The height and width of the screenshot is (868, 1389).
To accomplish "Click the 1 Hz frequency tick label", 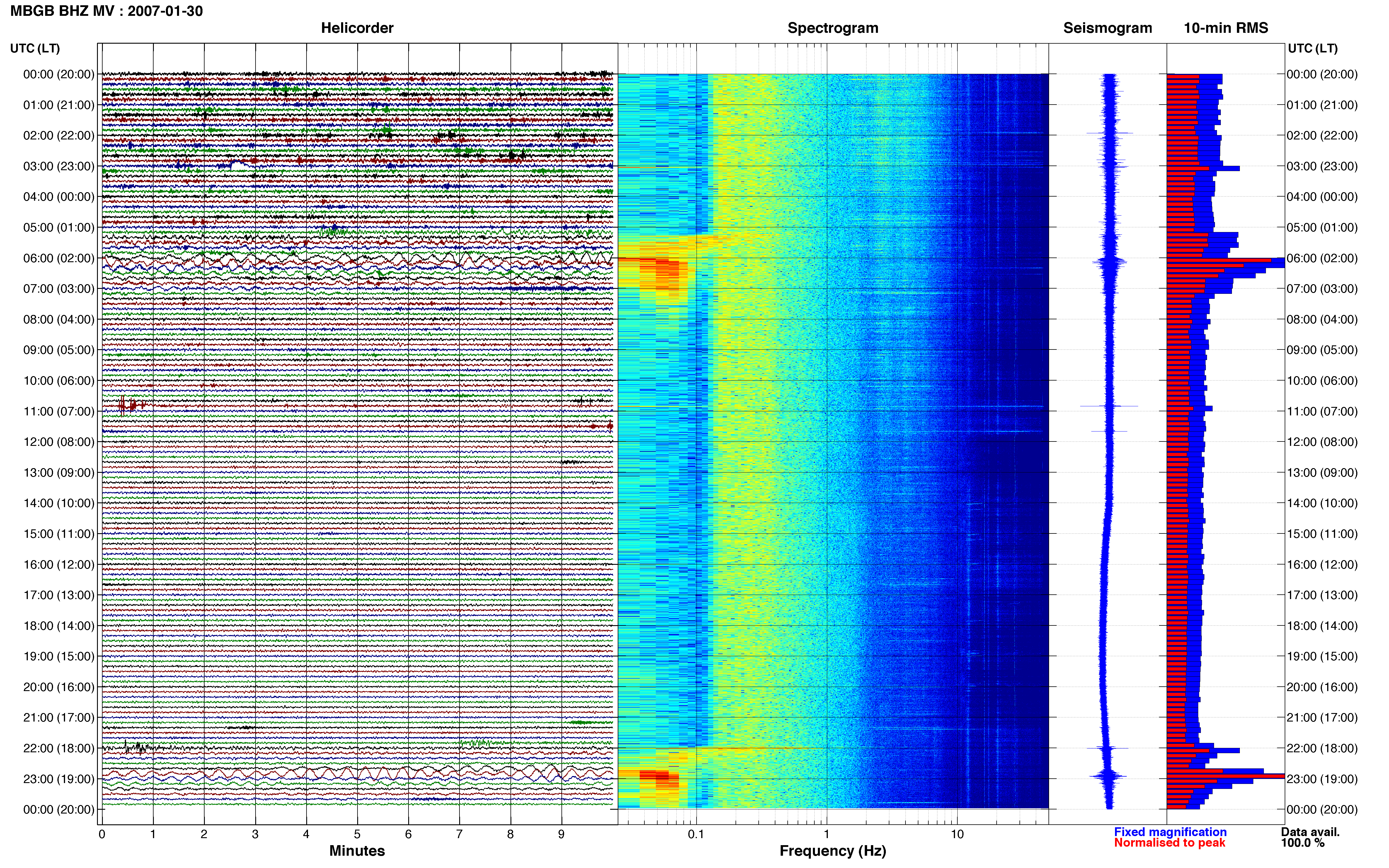I will point(826,834).
